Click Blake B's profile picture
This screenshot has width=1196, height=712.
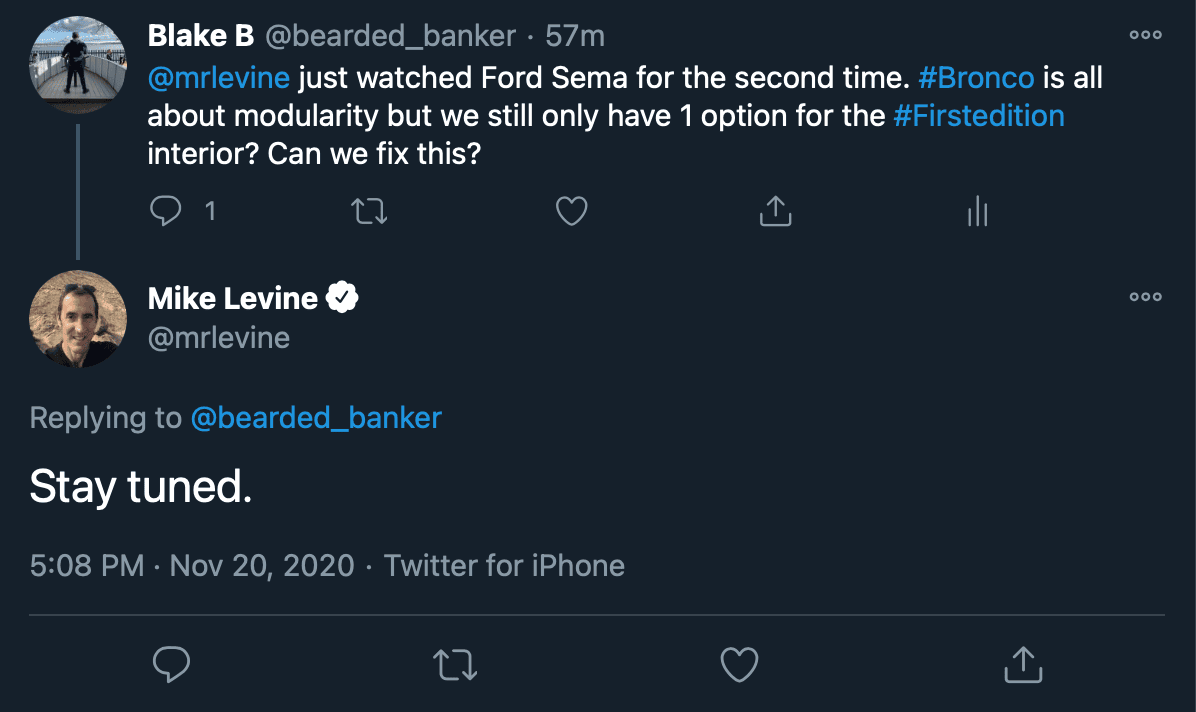coord(77,57)
